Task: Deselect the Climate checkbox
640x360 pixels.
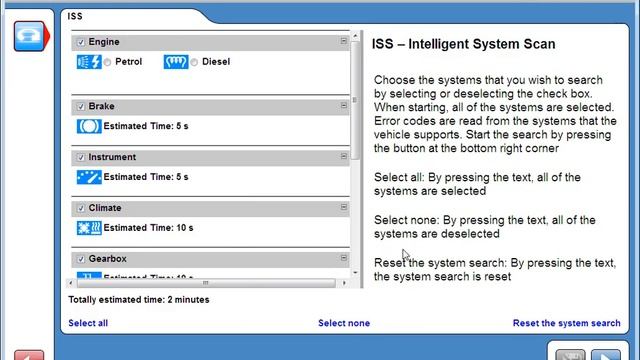Action: tap(81, 208)
